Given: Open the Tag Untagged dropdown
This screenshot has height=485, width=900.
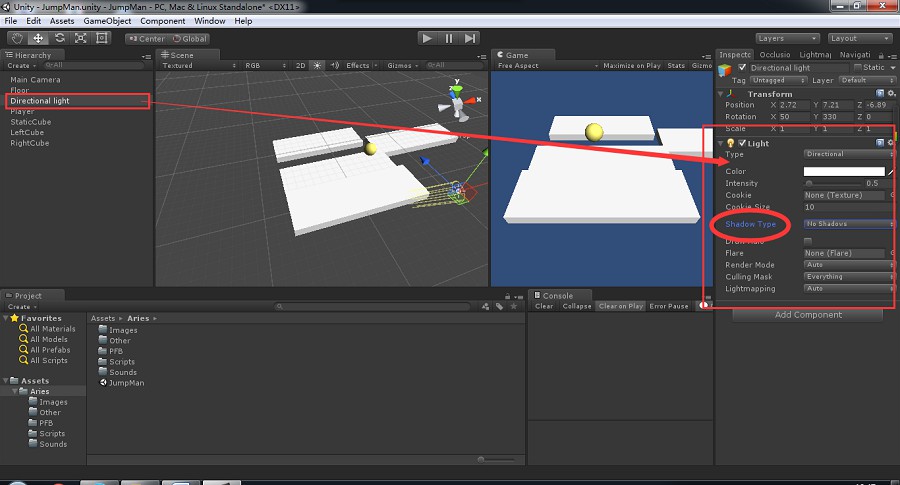Looking at the screenshot, I should pos(778,80).
